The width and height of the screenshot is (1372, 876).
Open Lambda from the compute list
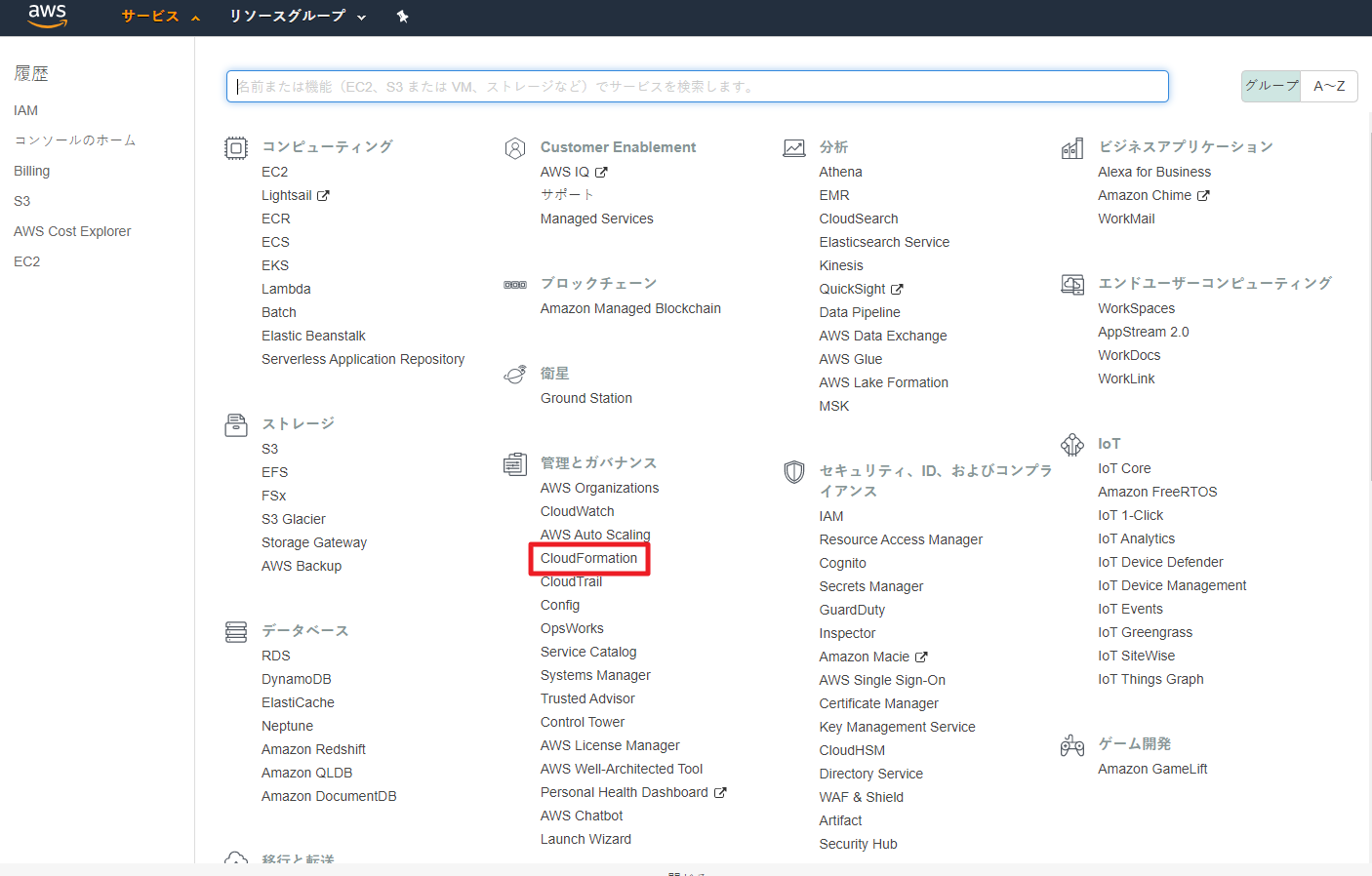[x=286, y=289]
